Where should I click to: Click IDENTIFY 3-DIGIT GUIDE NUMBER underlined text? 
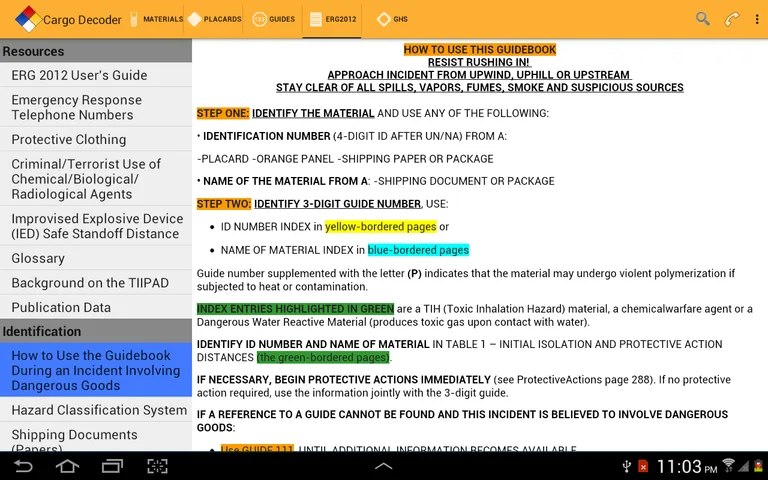(x=337, y=204)
